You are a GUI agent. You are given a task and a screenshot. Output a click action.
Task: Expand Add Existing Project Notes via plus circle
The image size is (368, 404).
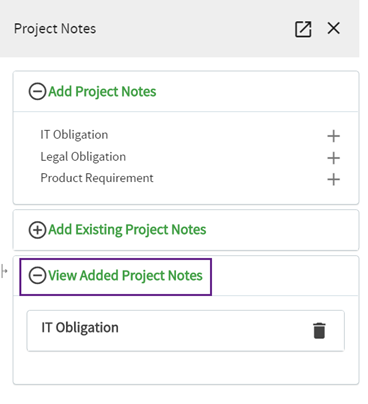pos(37,230)
